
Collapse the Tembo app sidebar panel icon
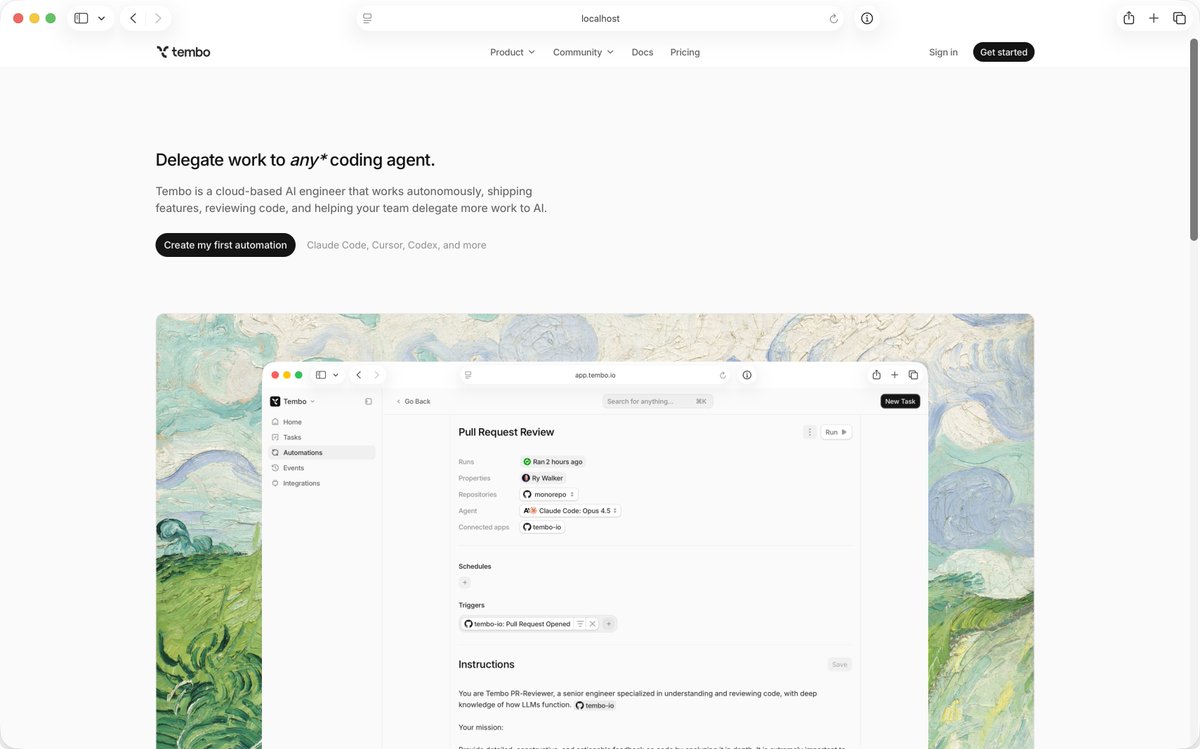tap(368, 401)
